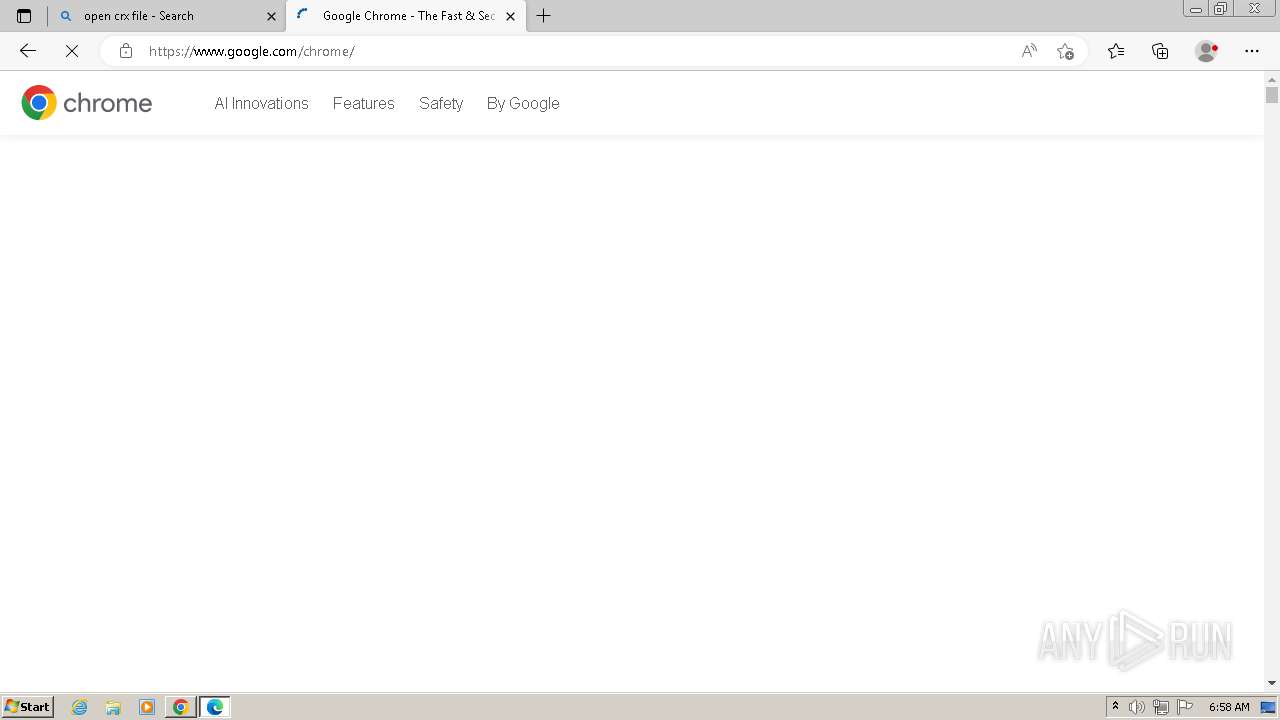Open a new tab with the plus button
1280x720 pixels.
tap(544, 16)
